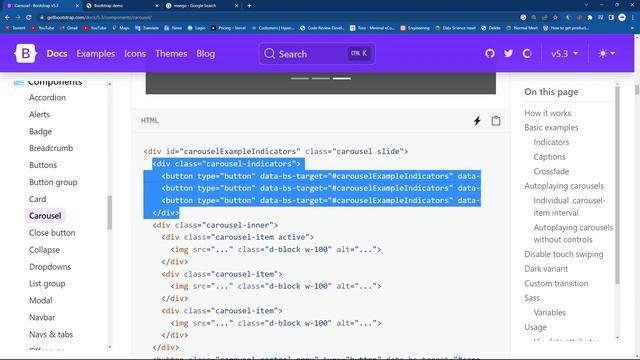
Task: Click the first carousel indicator bar
Action: click(300, 78)
